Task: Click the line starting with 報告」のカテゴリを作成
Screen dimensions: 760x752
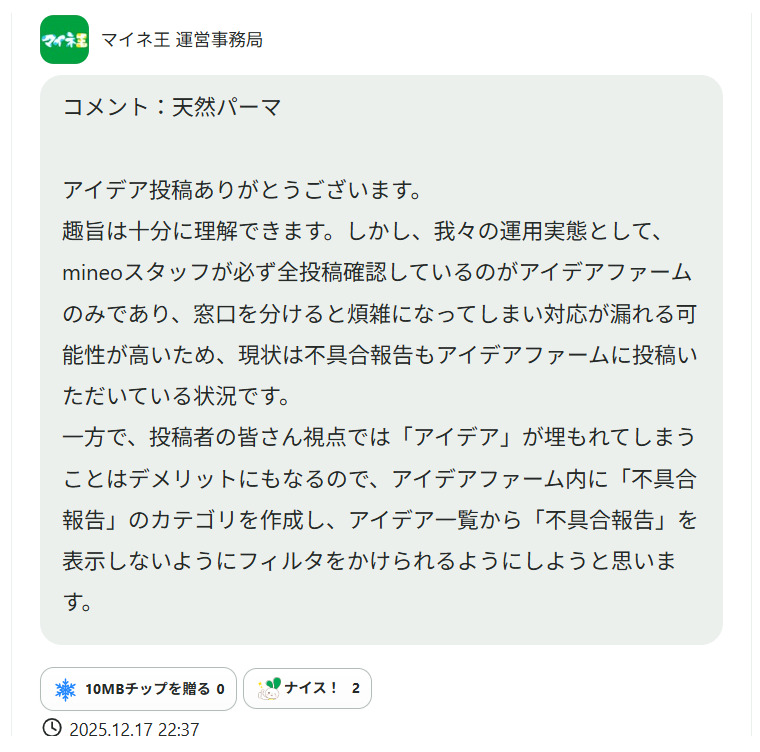Action: tap(378, 520)
